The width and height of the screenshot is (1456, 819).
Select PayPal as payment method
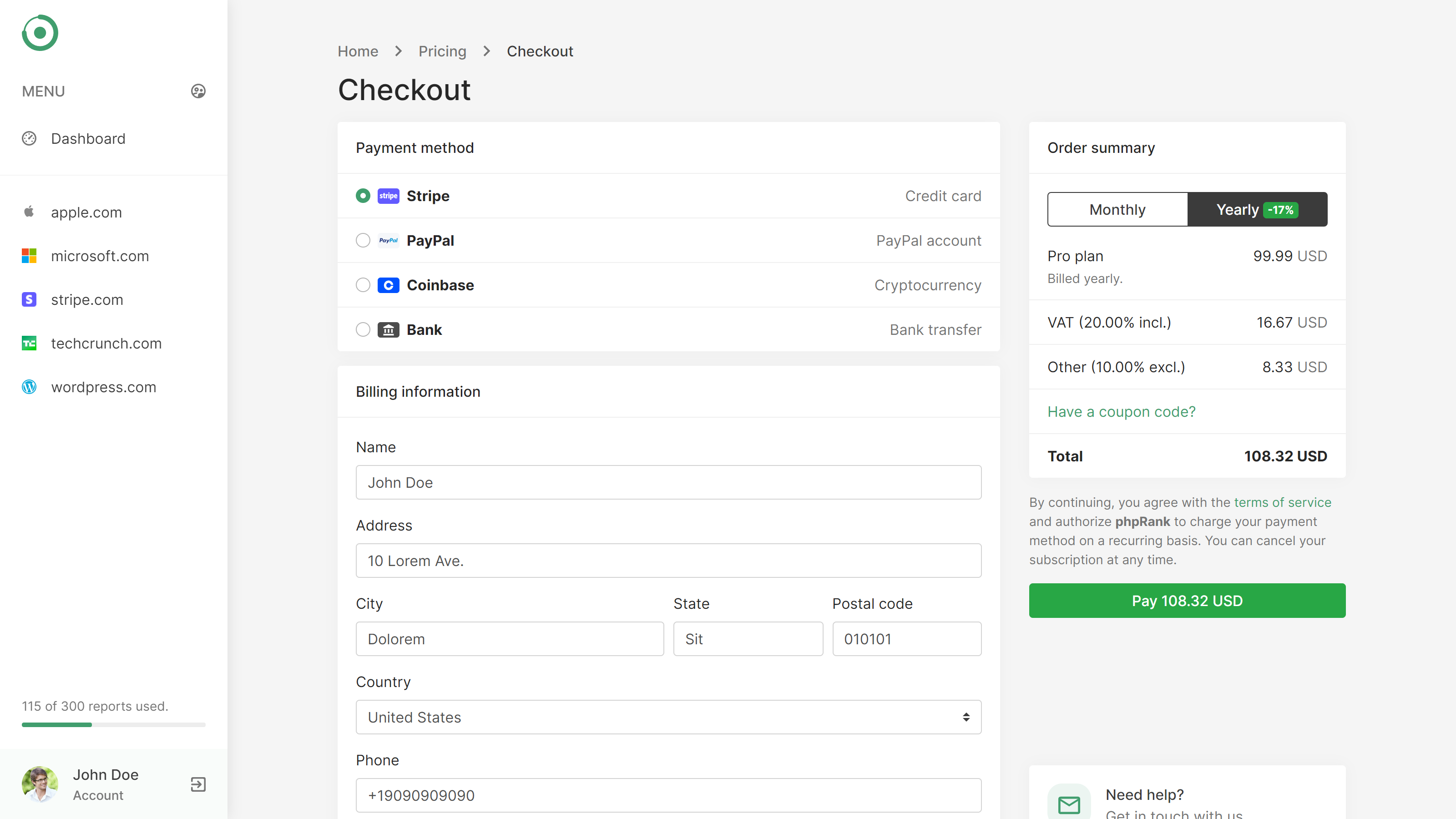point(363,240)
